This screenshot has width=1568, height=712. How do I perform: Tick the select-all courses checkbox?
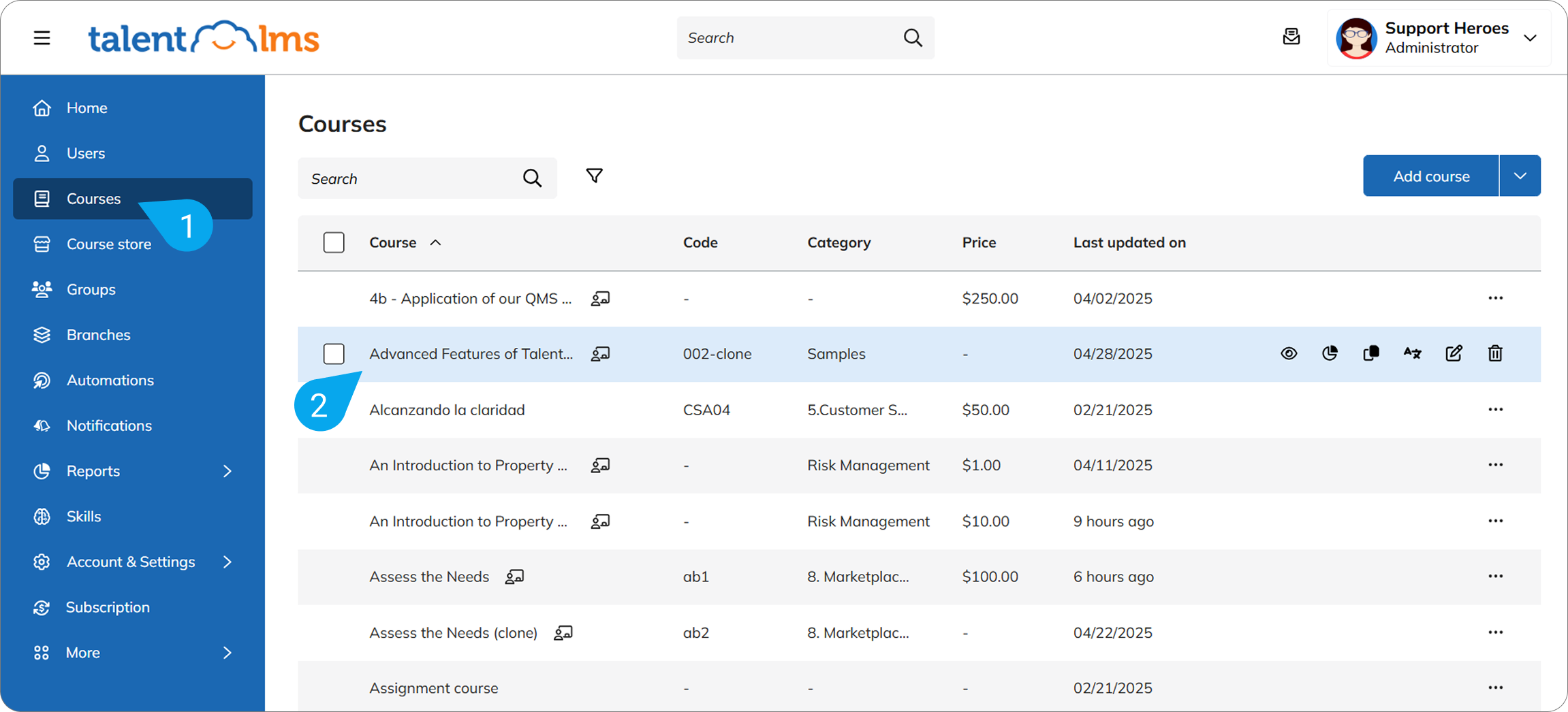coord(334,242)
